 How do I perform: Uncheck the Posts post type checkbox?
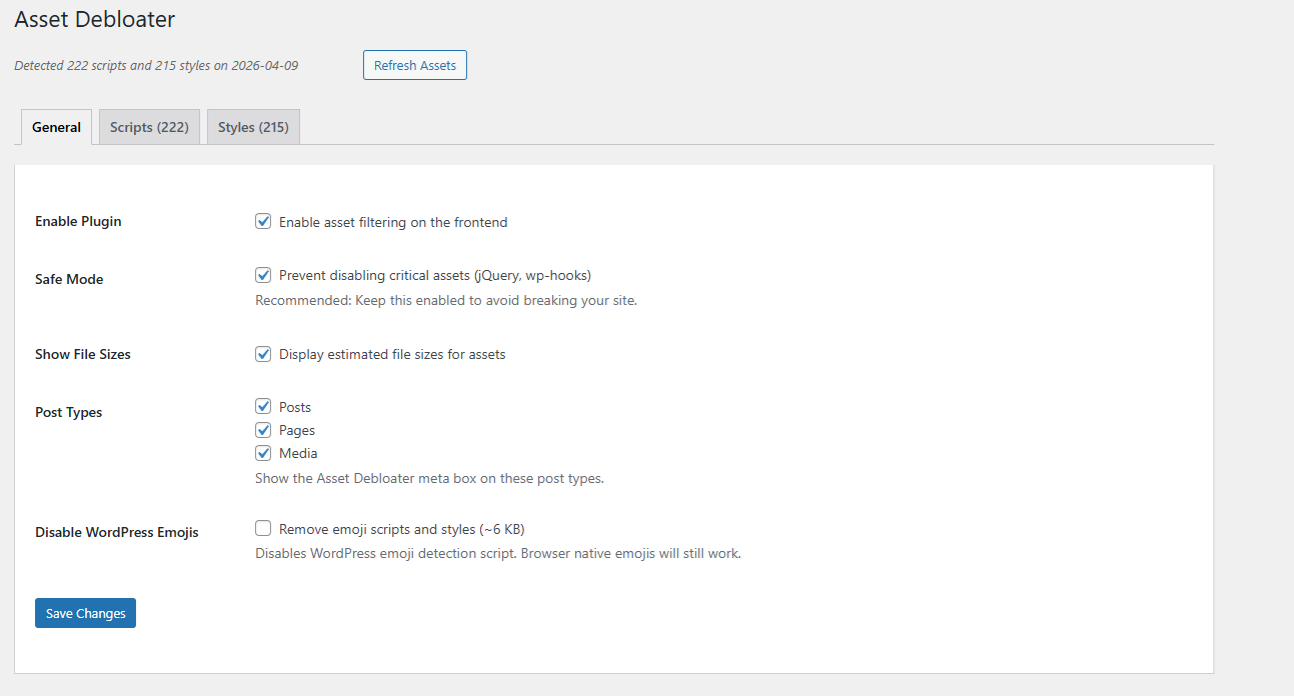coord(263,407)
